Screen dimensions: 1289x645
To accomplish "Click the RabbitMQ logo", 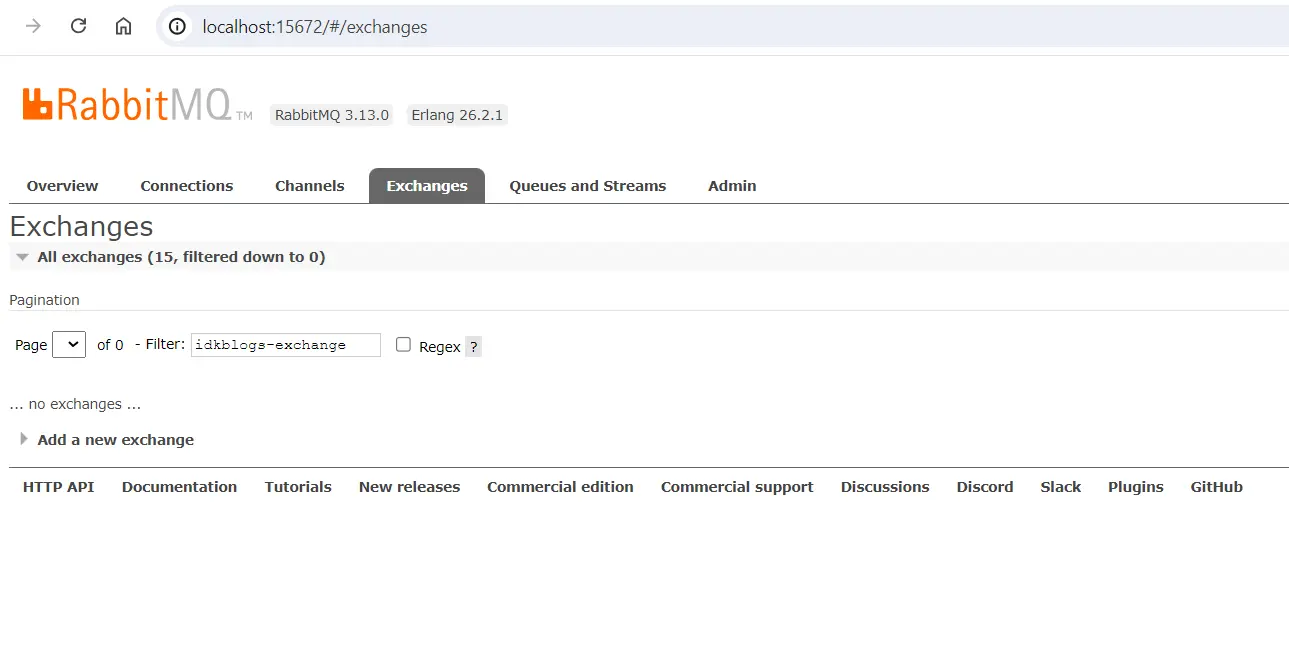I will (x=138, y=104).
